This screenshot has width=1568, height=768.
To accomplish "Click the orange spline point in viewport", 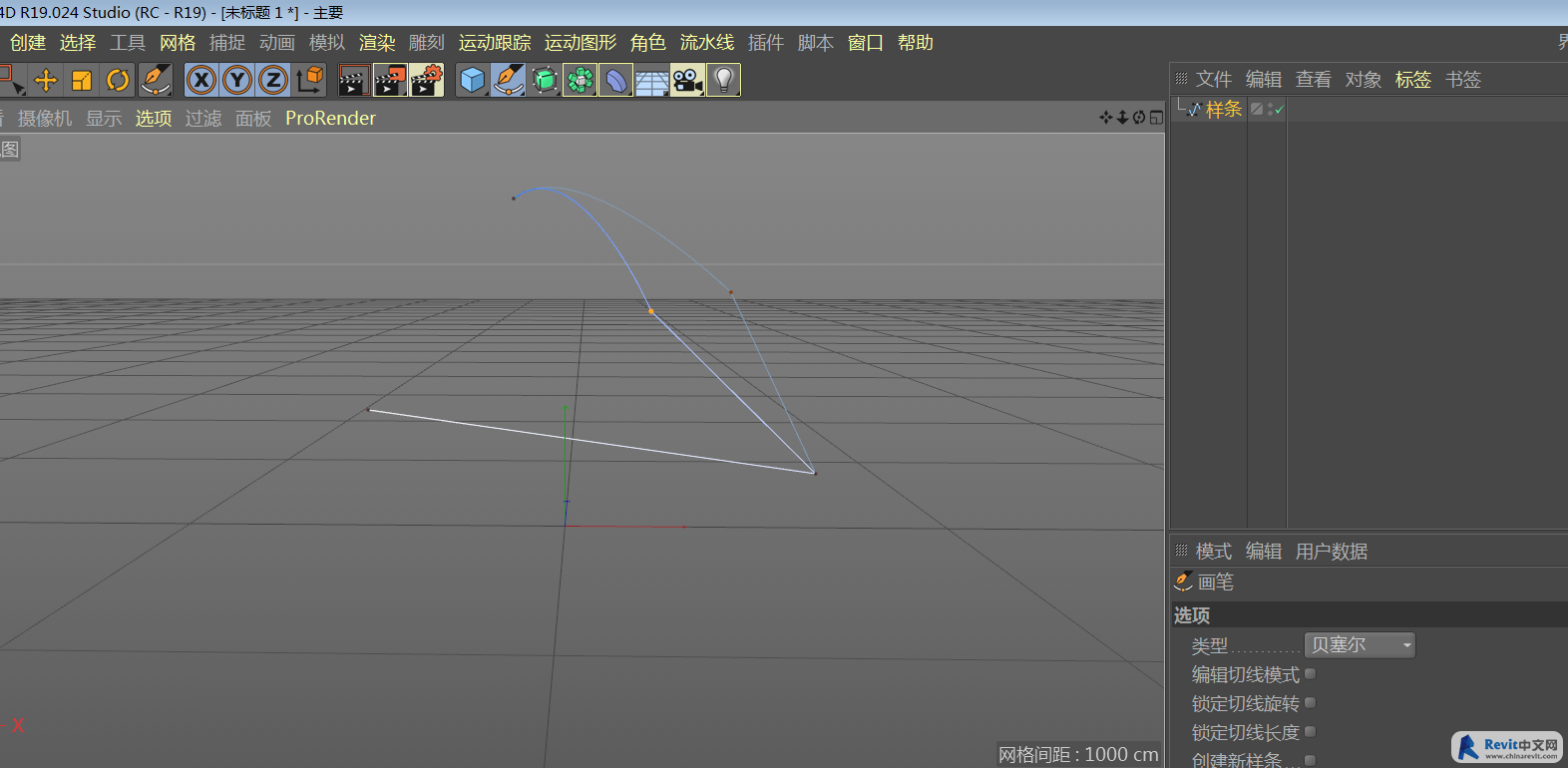I will 651,311.
